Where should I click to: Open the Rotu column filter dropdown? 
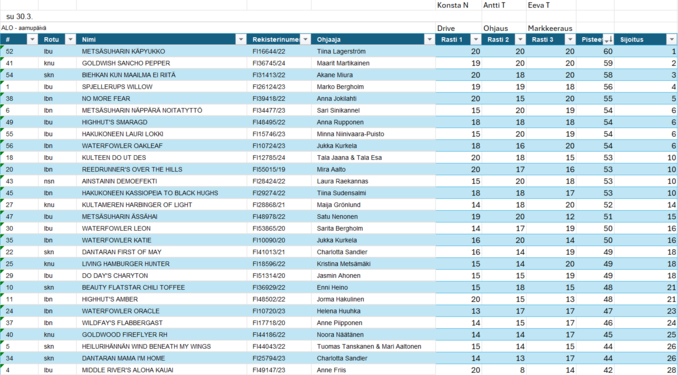pos(70,39)
